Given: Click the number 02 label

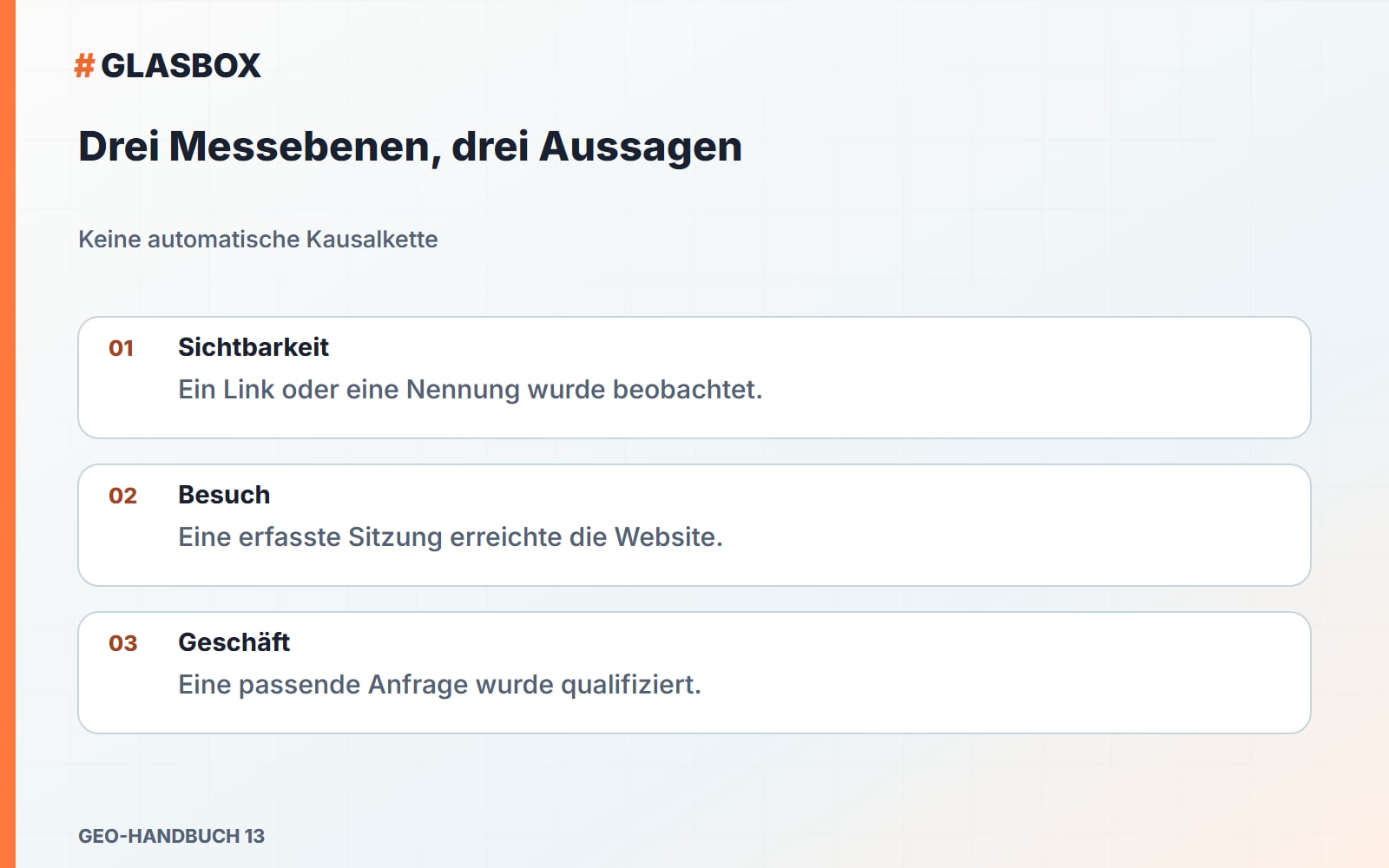Looking at the screenshot, I should [x=122, y=496].
